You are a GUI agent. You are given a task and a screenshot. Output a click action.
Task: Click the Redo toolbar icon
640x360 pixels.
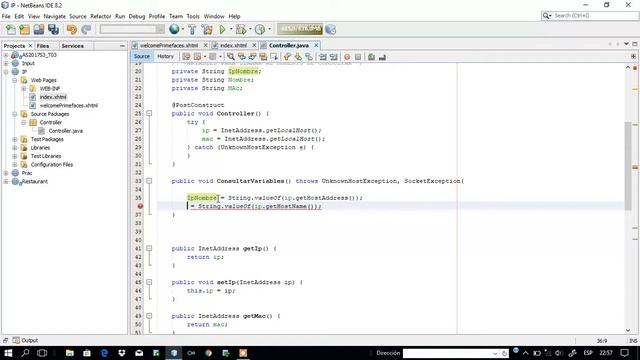pos(86,29)
